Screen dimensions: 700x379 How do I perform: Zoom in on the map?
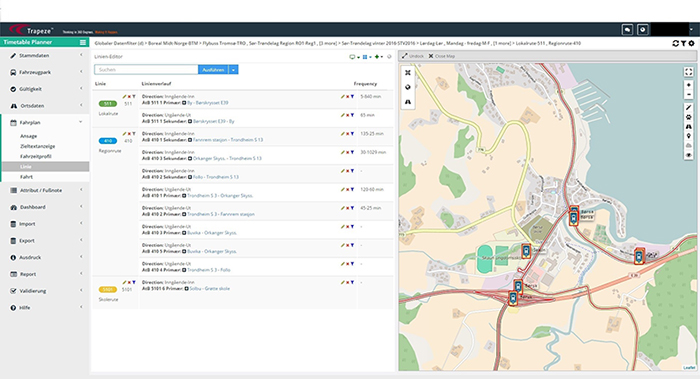pyautogui.click(x=688, y=85)
